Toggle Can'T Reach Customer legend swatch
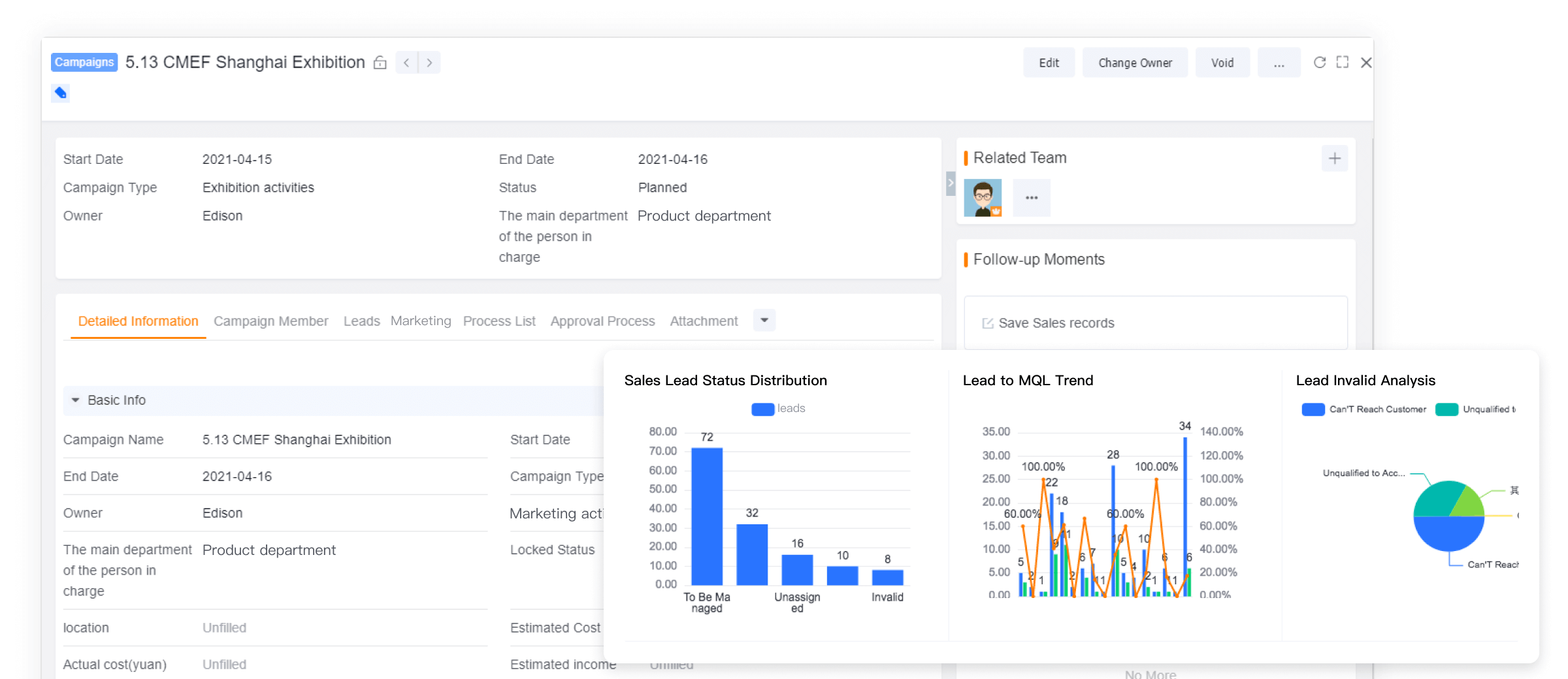1568x679 pixels. (1313, 409)
